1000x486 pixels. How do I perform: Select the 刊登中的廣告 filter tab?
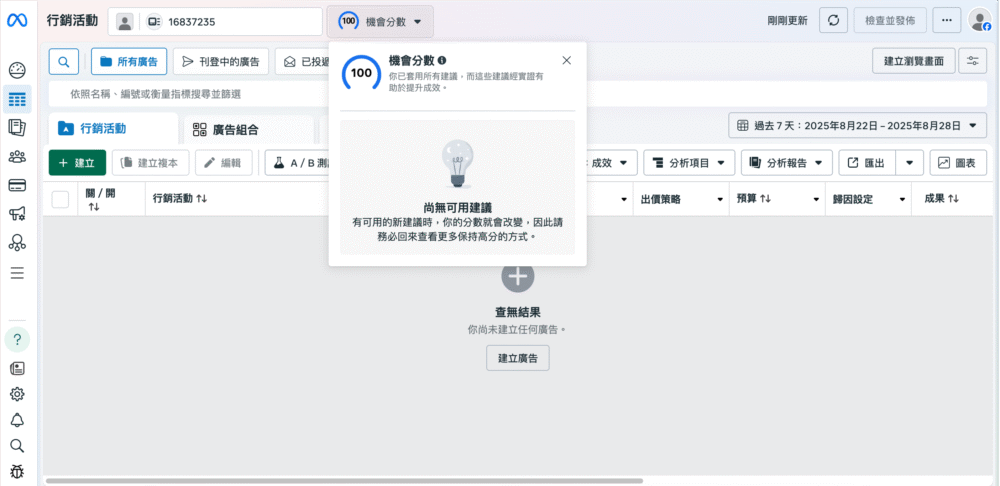(x=221, y=61)
